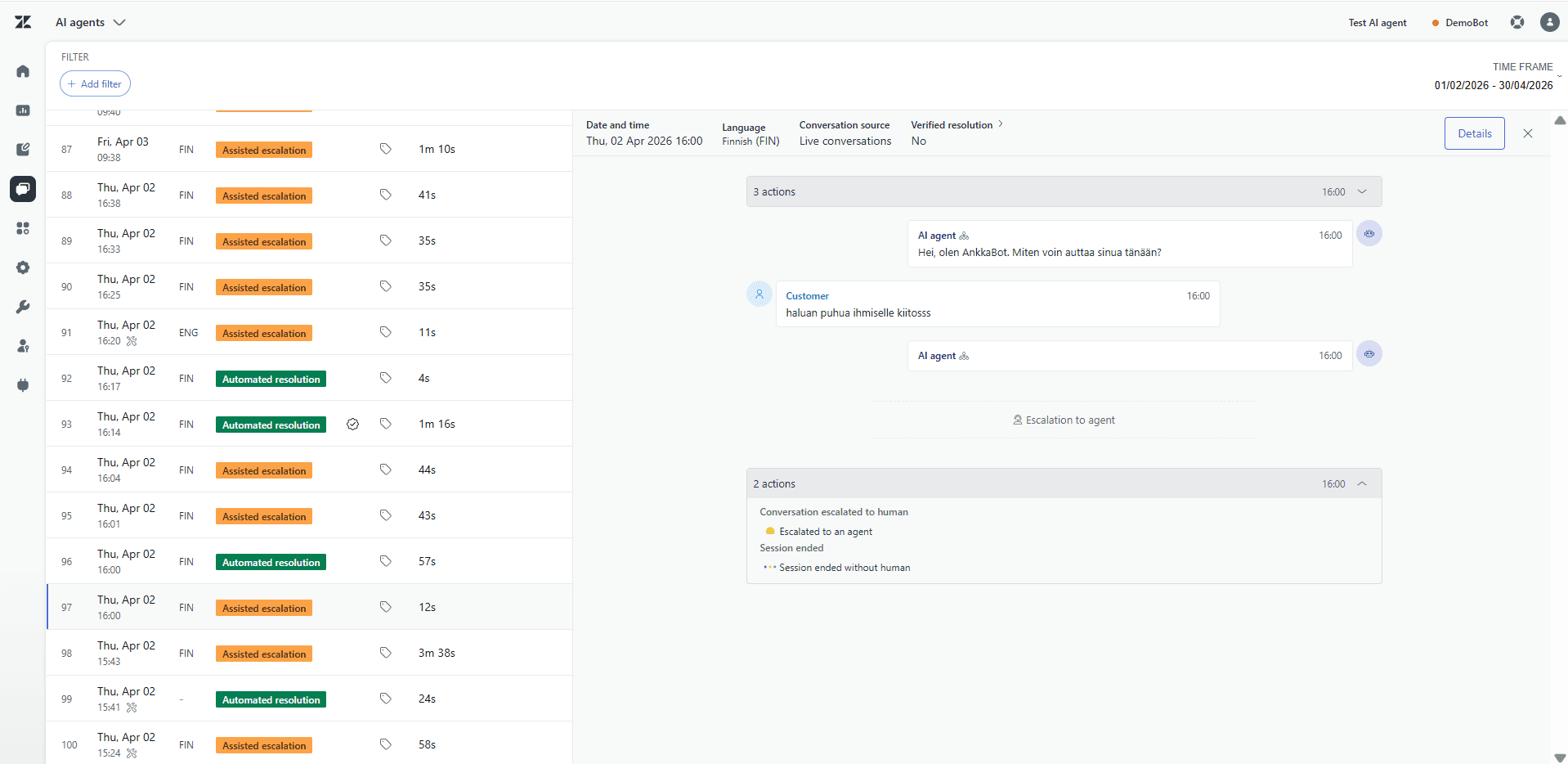Open the wrench tools sidebar icon

click(x=23, y=307)
